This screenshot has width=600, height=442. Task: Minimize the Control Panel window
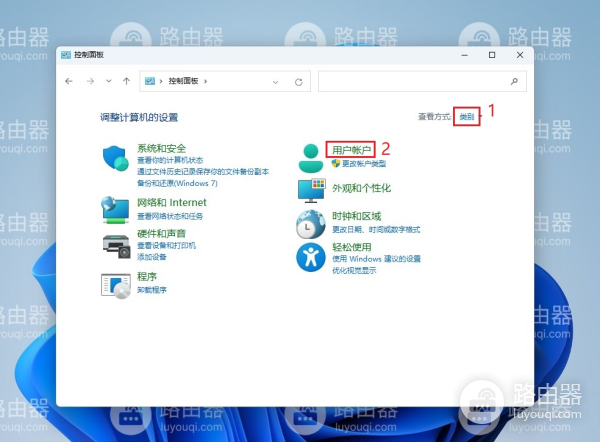(465, 55)
